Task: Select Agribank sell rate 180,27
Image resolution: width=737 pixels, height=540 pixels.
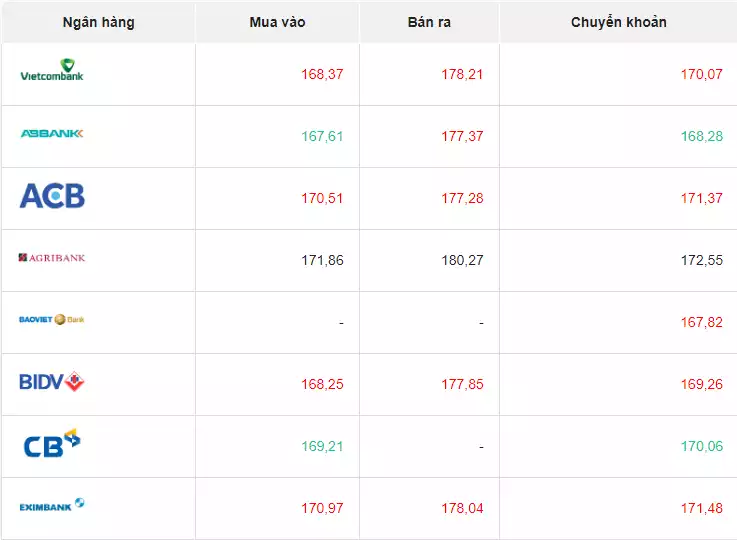Action: (462, 260)
